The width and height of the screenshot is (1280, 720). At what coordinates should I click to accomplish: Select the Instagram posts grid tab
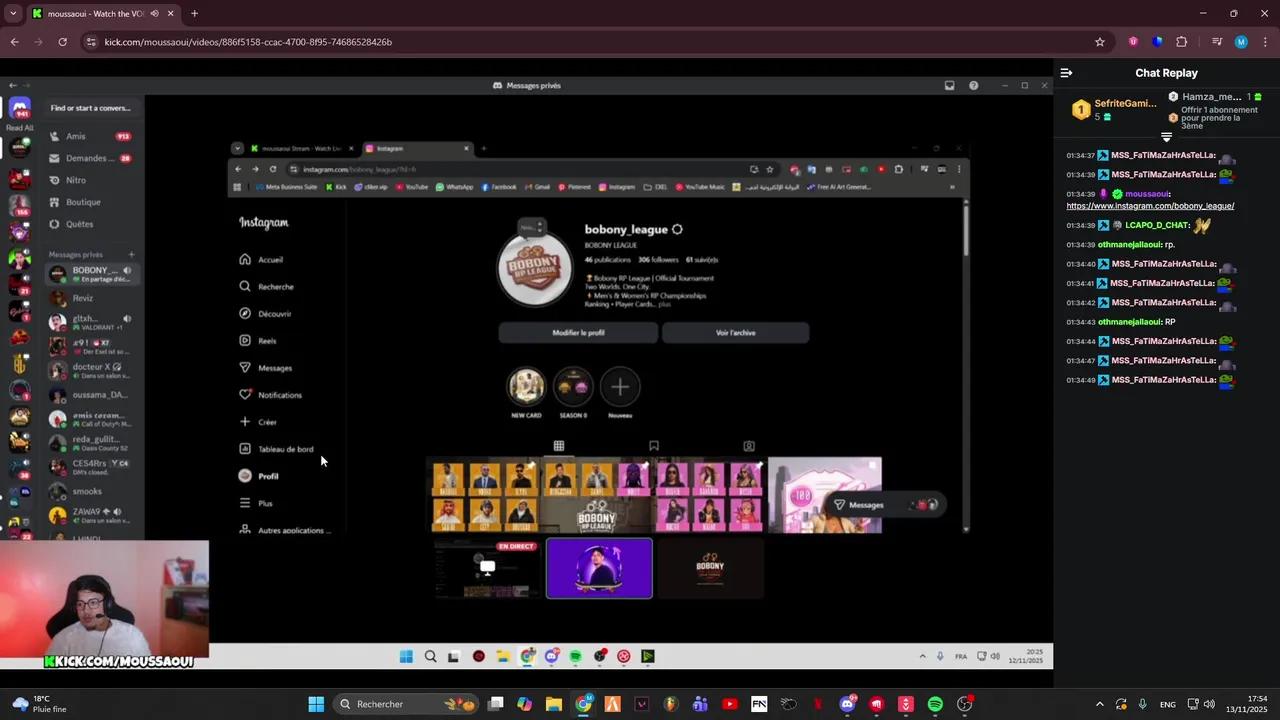pos(559,446)
